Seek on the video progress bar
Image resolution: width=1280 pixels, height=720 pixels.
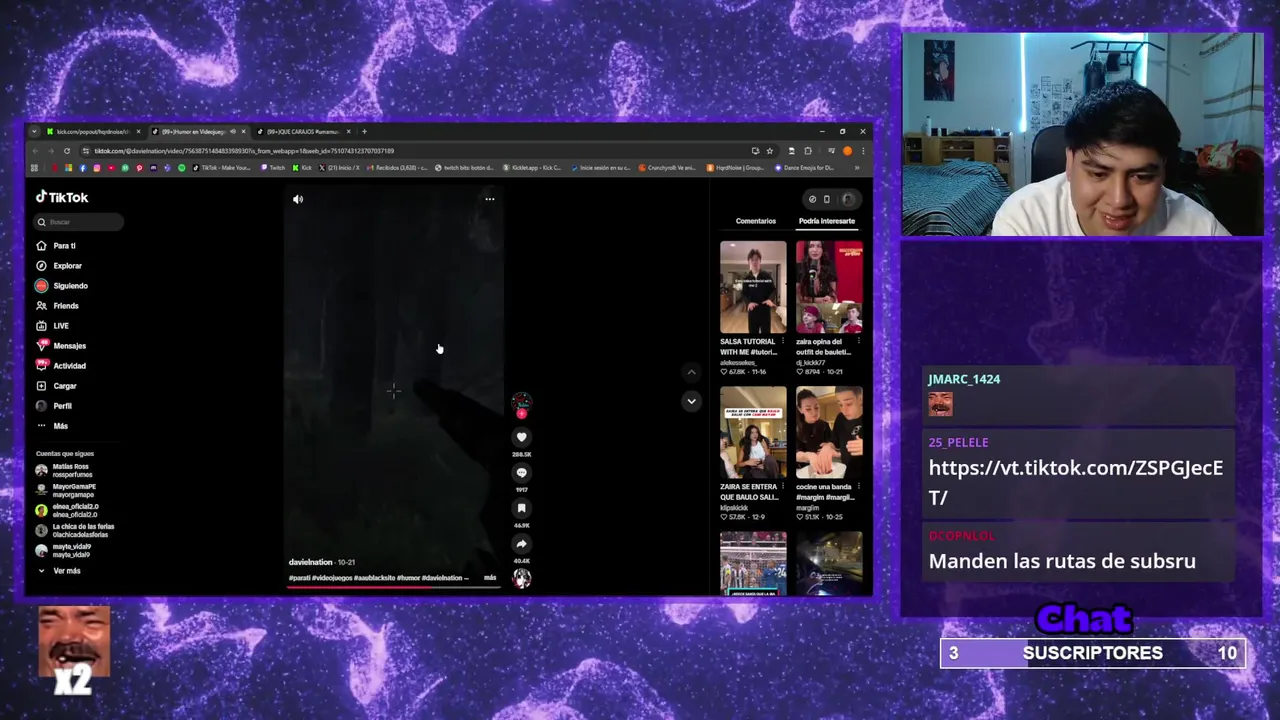[x=393, y=587]
